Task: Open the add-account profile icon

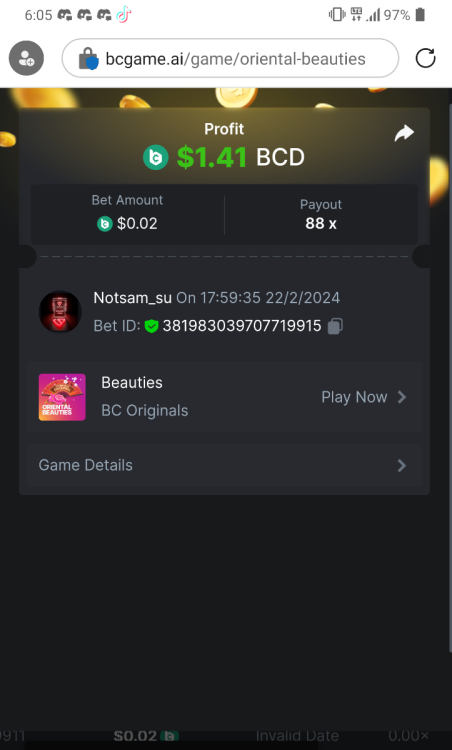Action: 26,58
